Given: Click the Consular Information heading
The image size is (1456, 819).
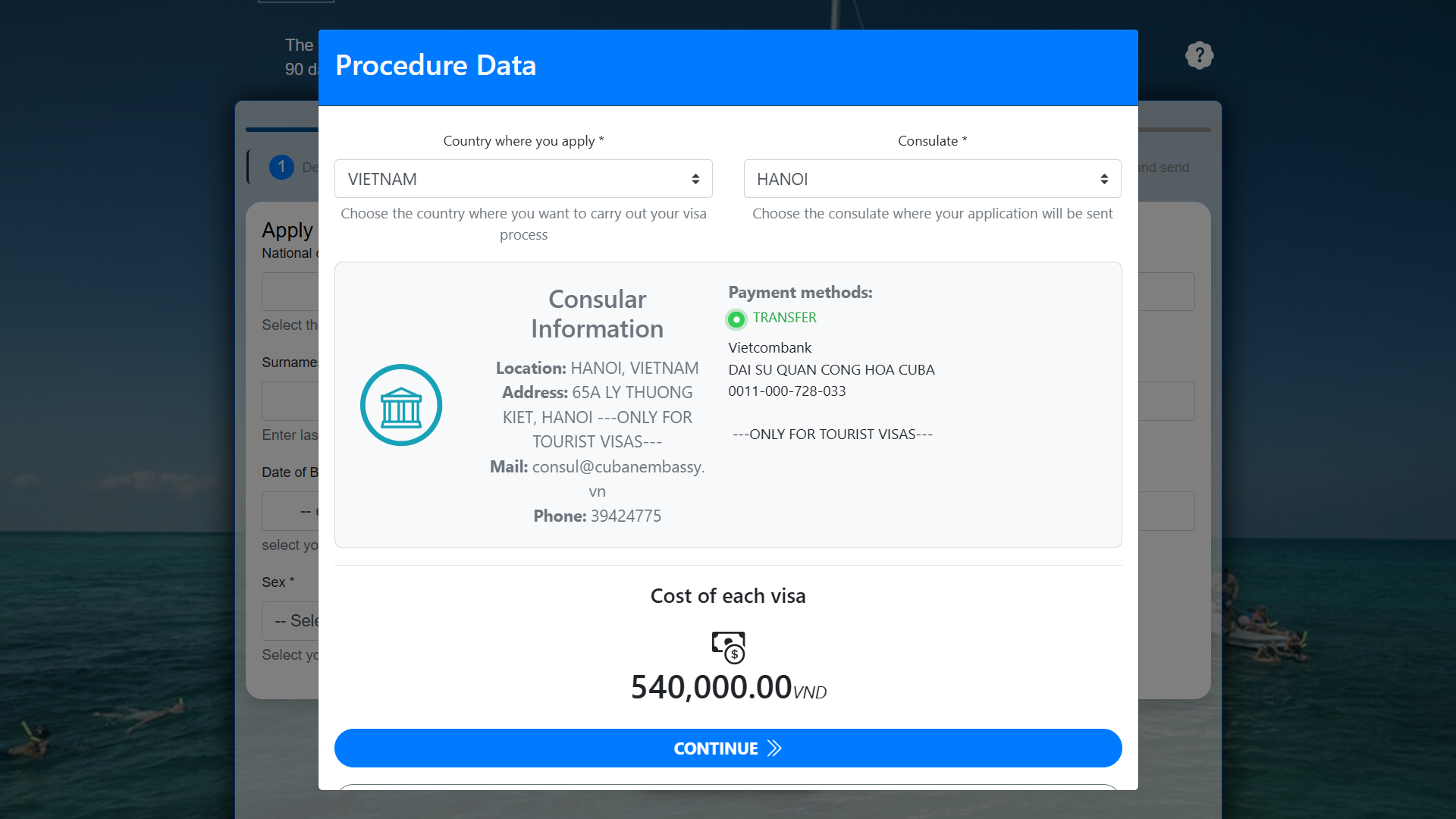Looking at the screenshot, I should click(597, 314).
